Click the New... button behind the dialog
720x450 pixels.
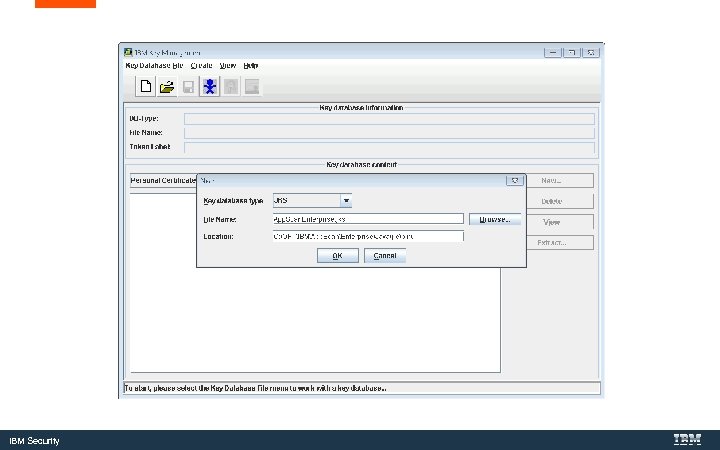point(560,180)
